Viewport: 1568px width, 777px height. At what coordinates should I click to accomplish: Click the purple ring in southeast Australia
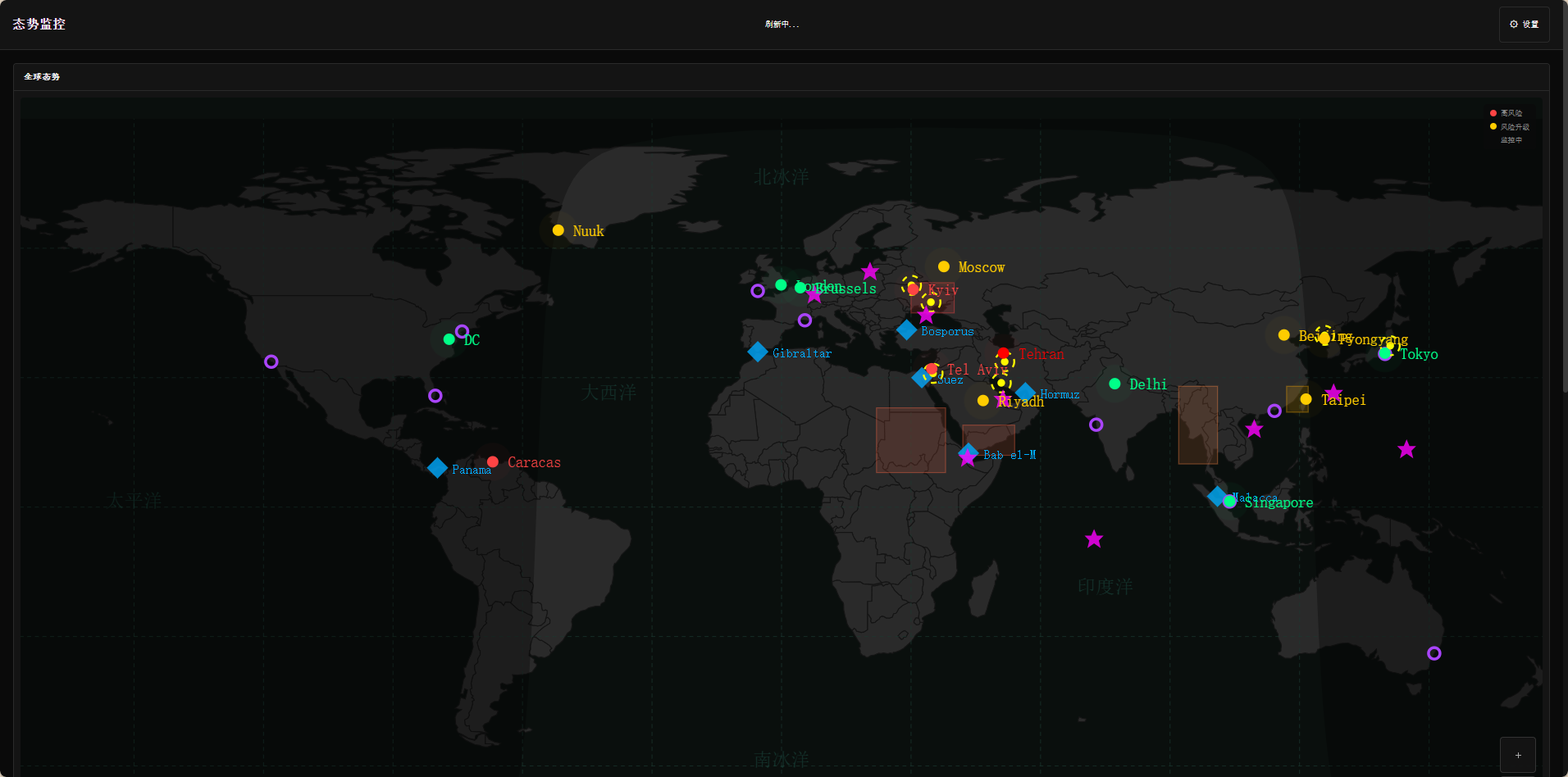point(1434,653)
